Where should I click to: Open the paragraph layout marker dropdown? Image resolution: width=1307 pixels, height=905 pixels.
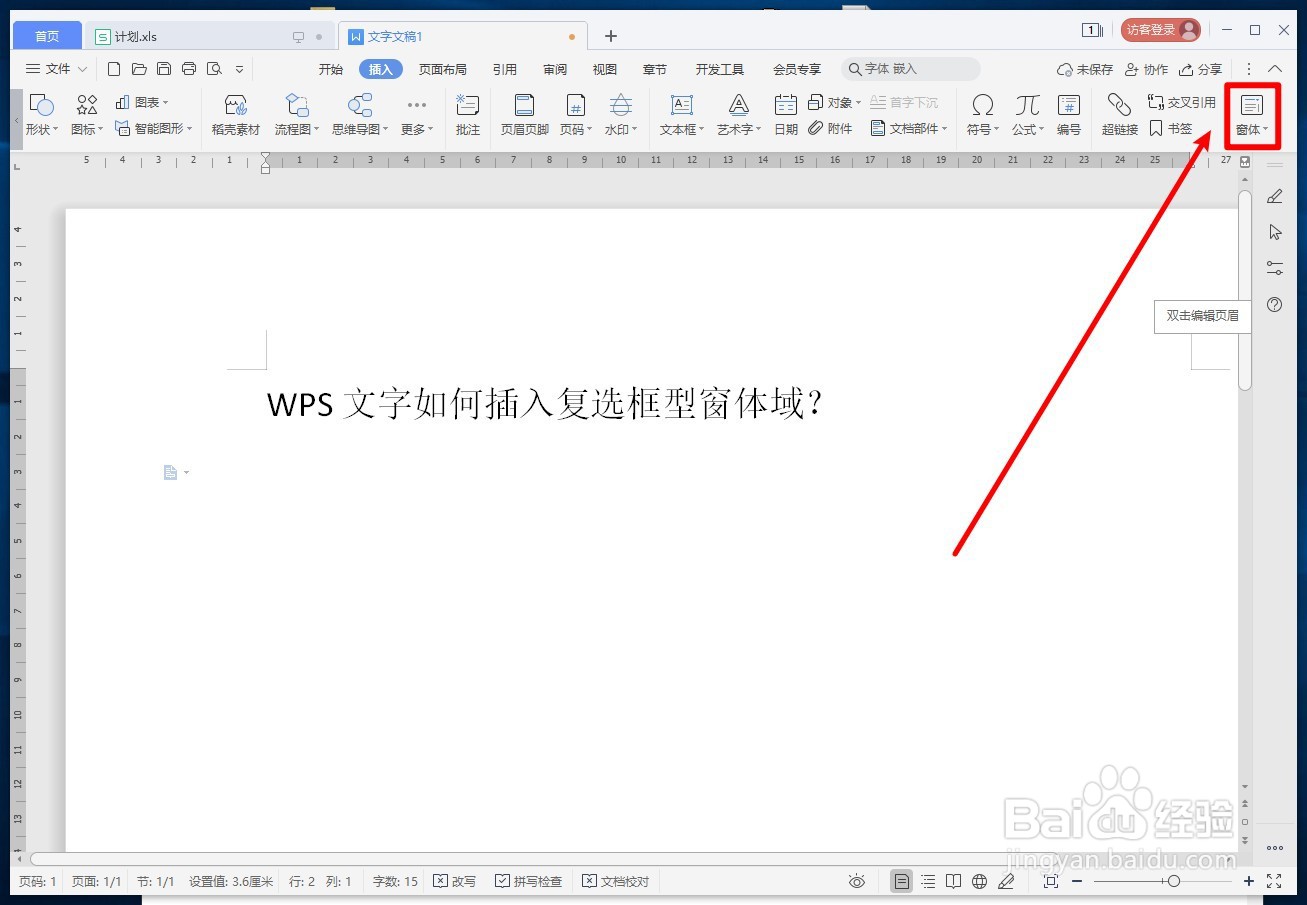(176, 472)
